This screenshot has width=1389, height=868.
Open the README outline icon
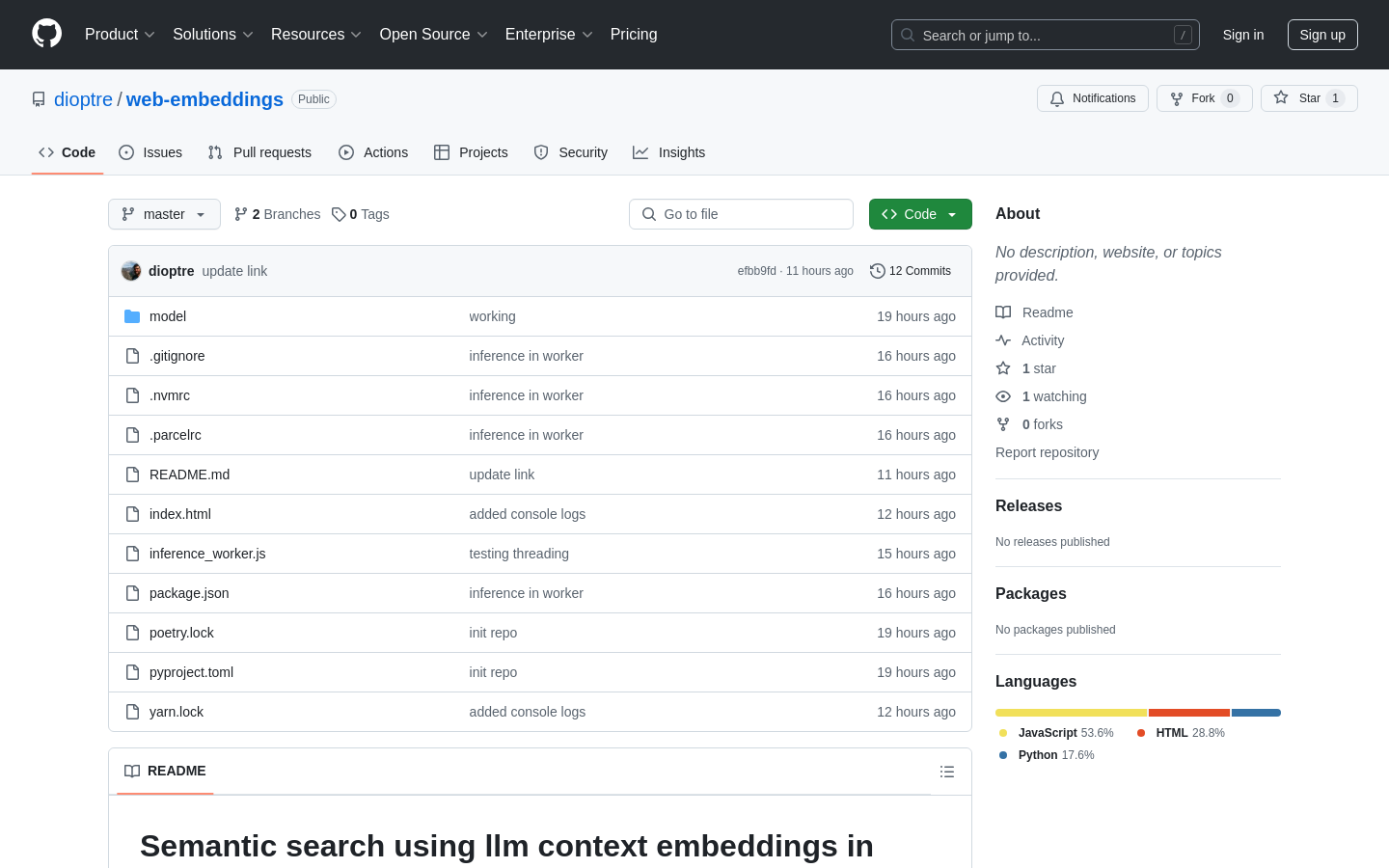[x=947, y=772]
